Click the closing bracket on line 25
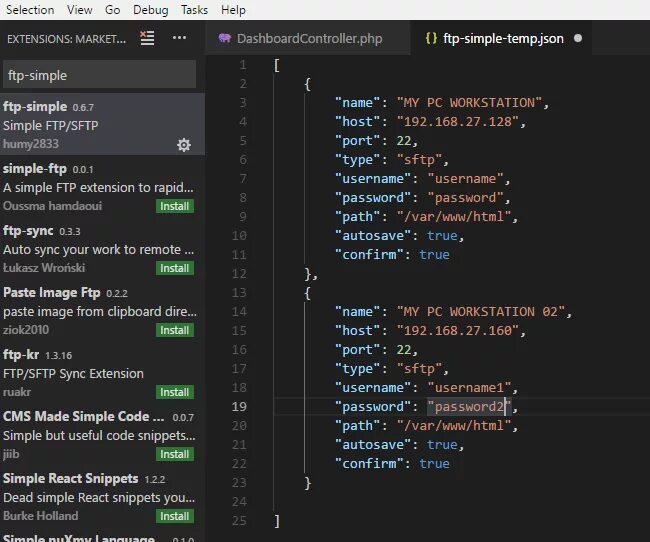Image resolution: width=650 pixels, height=542 pixels. point(277,521)
